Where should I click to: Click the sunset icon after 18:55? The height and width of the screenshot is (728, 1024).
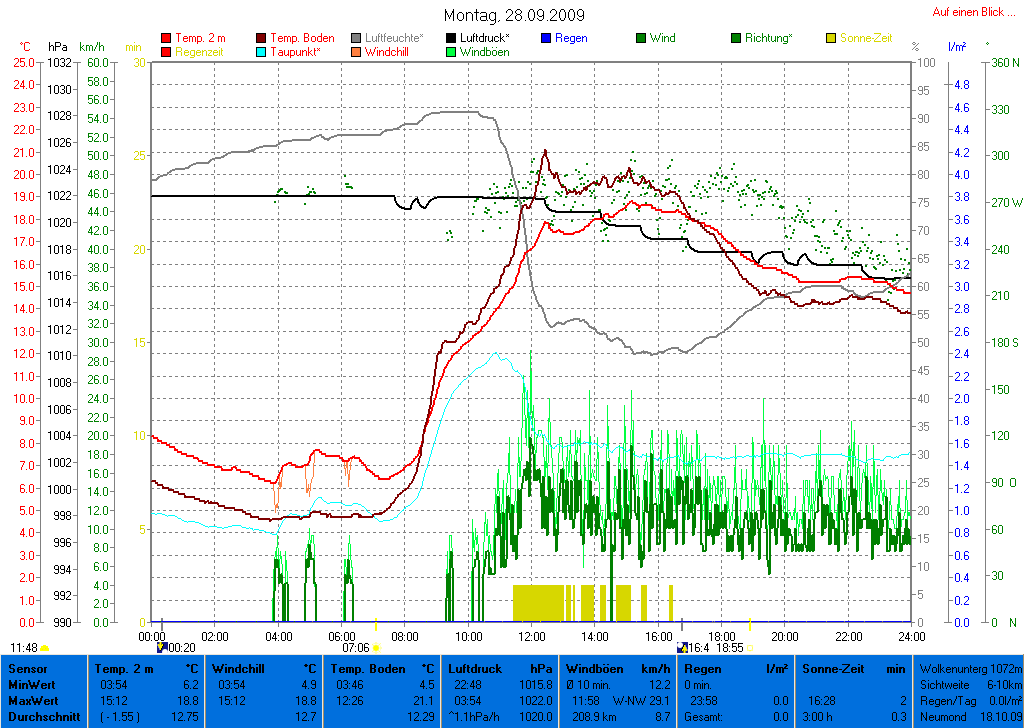[750, 648]
